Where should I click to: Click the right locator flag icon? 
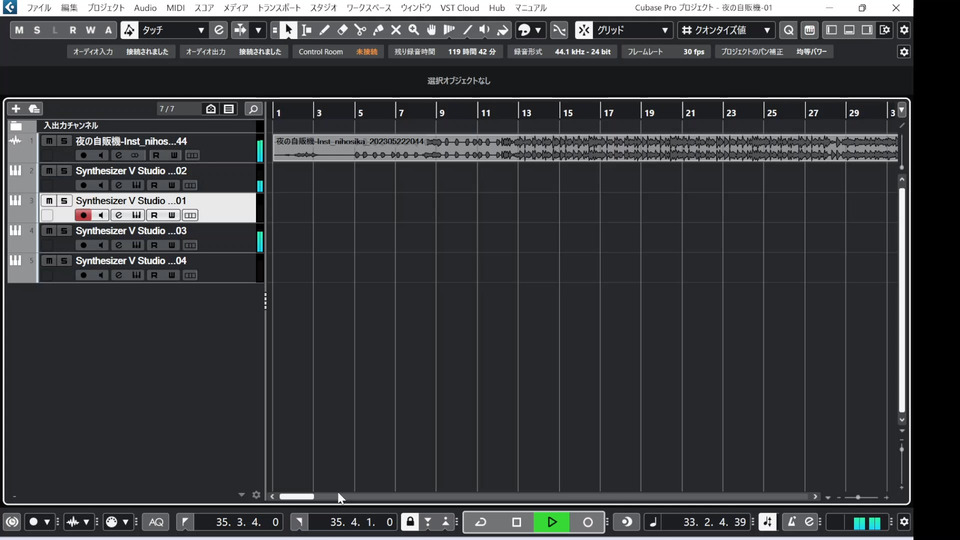(299, 522)
